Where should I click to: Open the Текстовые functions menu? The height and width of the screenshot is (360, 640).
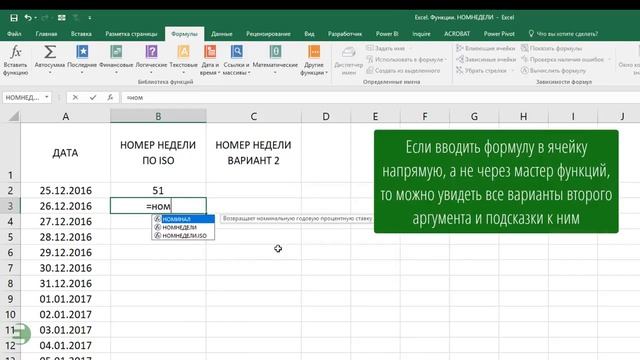[x=183, y=60]
